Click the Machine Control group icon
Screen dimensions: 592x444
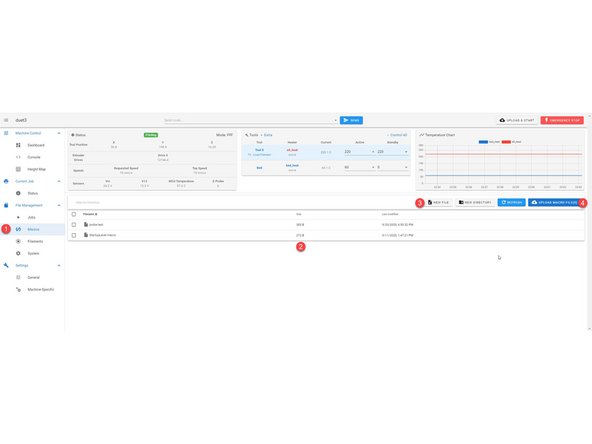pyautogui.click(x=6, y=133)
